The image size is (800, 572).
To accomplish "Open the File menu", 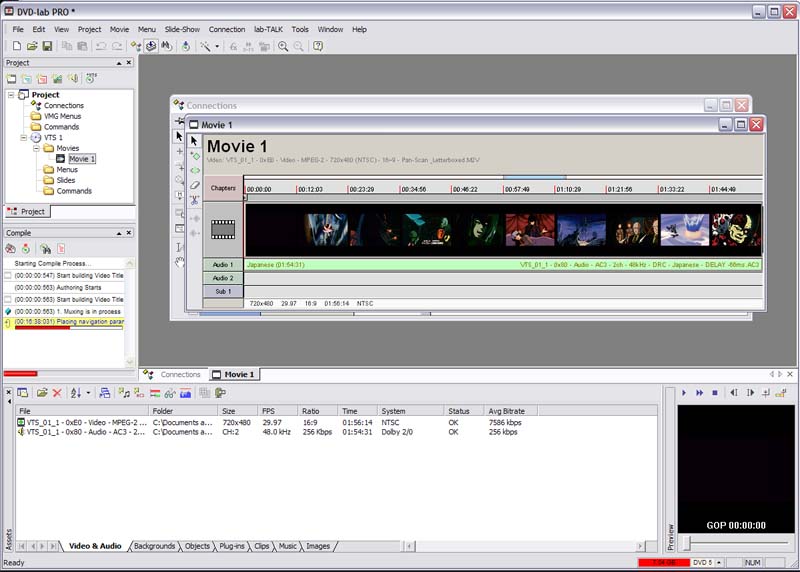I will [18, 30].
